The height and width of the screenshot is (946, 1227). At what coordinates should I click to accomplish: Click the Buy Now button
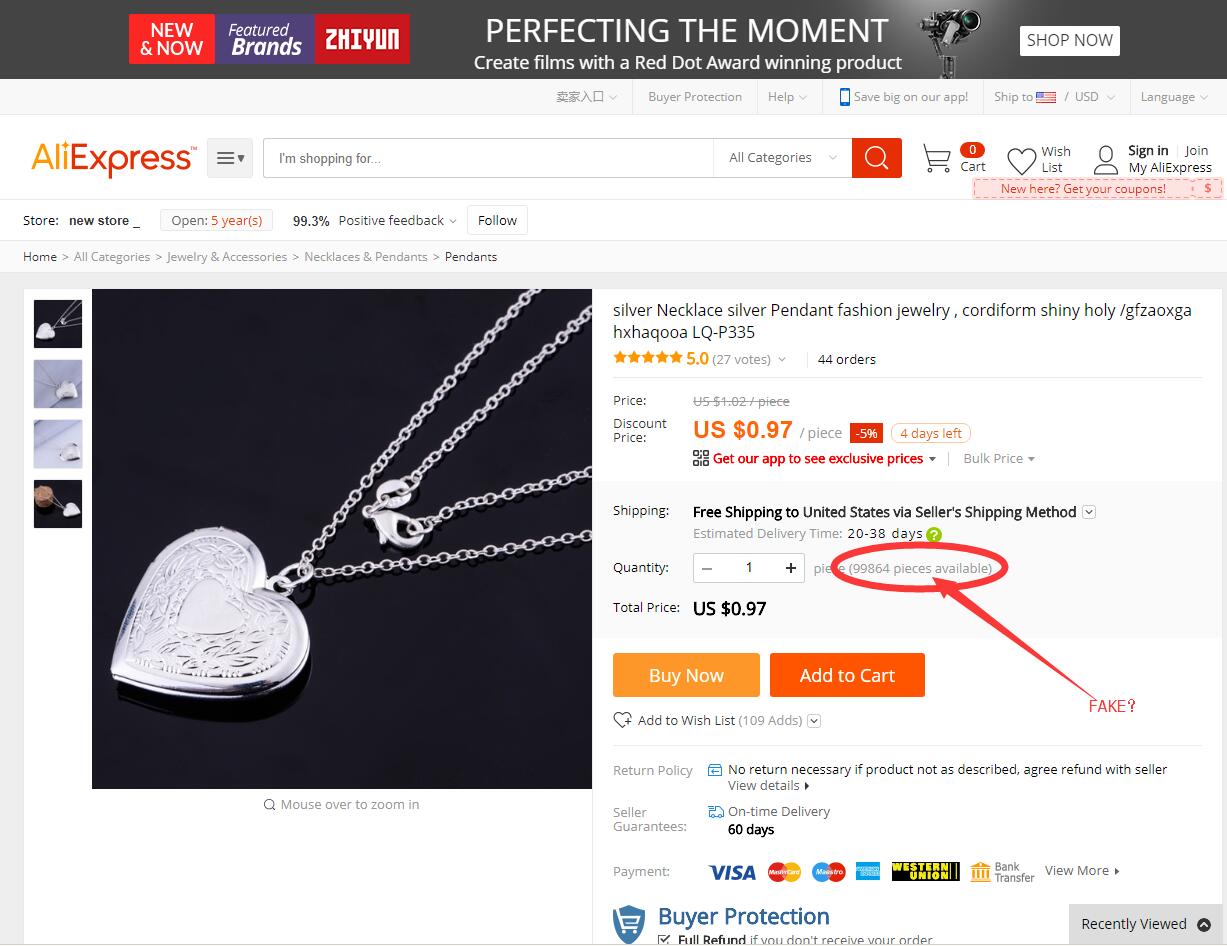coord(686,675)
